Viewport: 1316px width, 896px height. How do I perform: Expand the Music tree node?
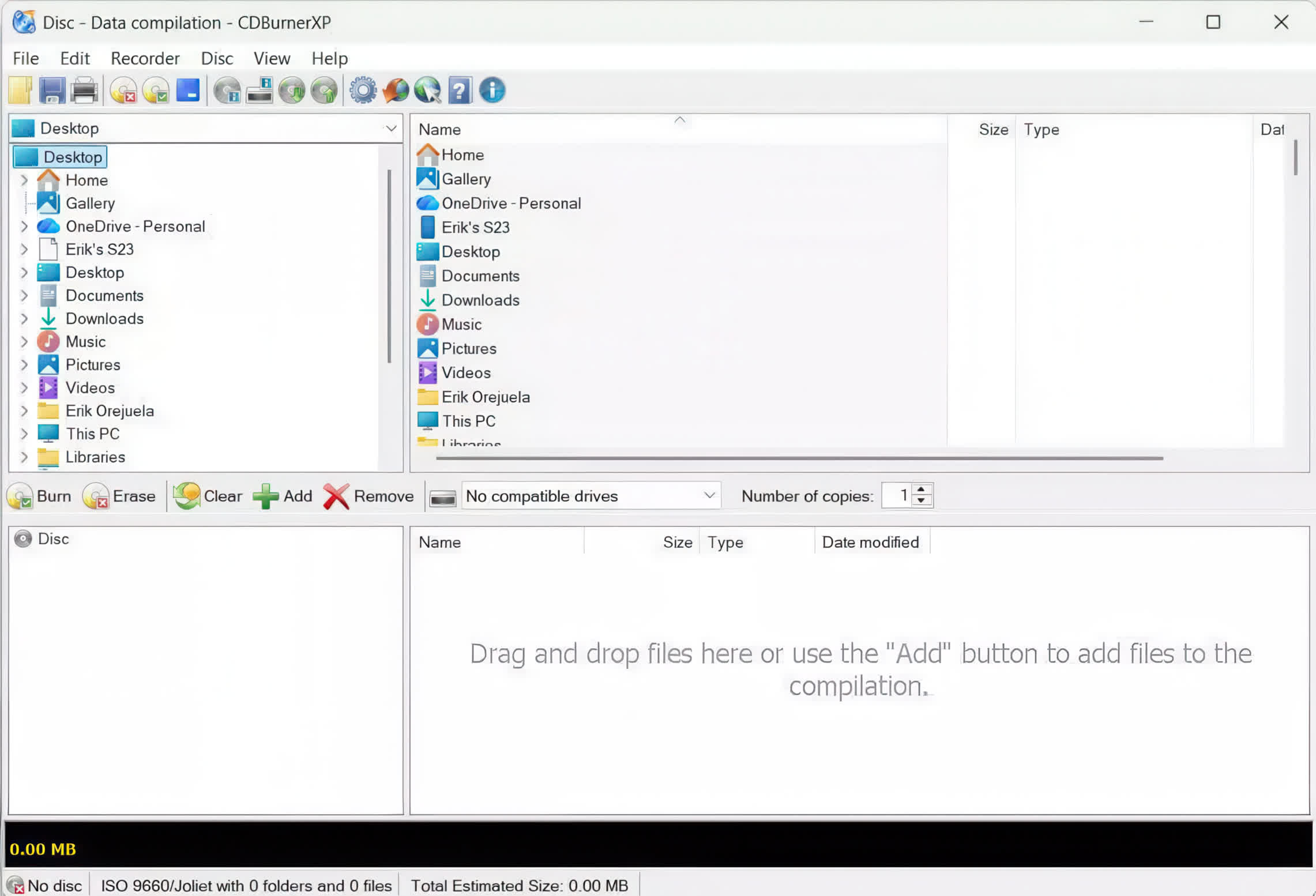pos(24,341)
